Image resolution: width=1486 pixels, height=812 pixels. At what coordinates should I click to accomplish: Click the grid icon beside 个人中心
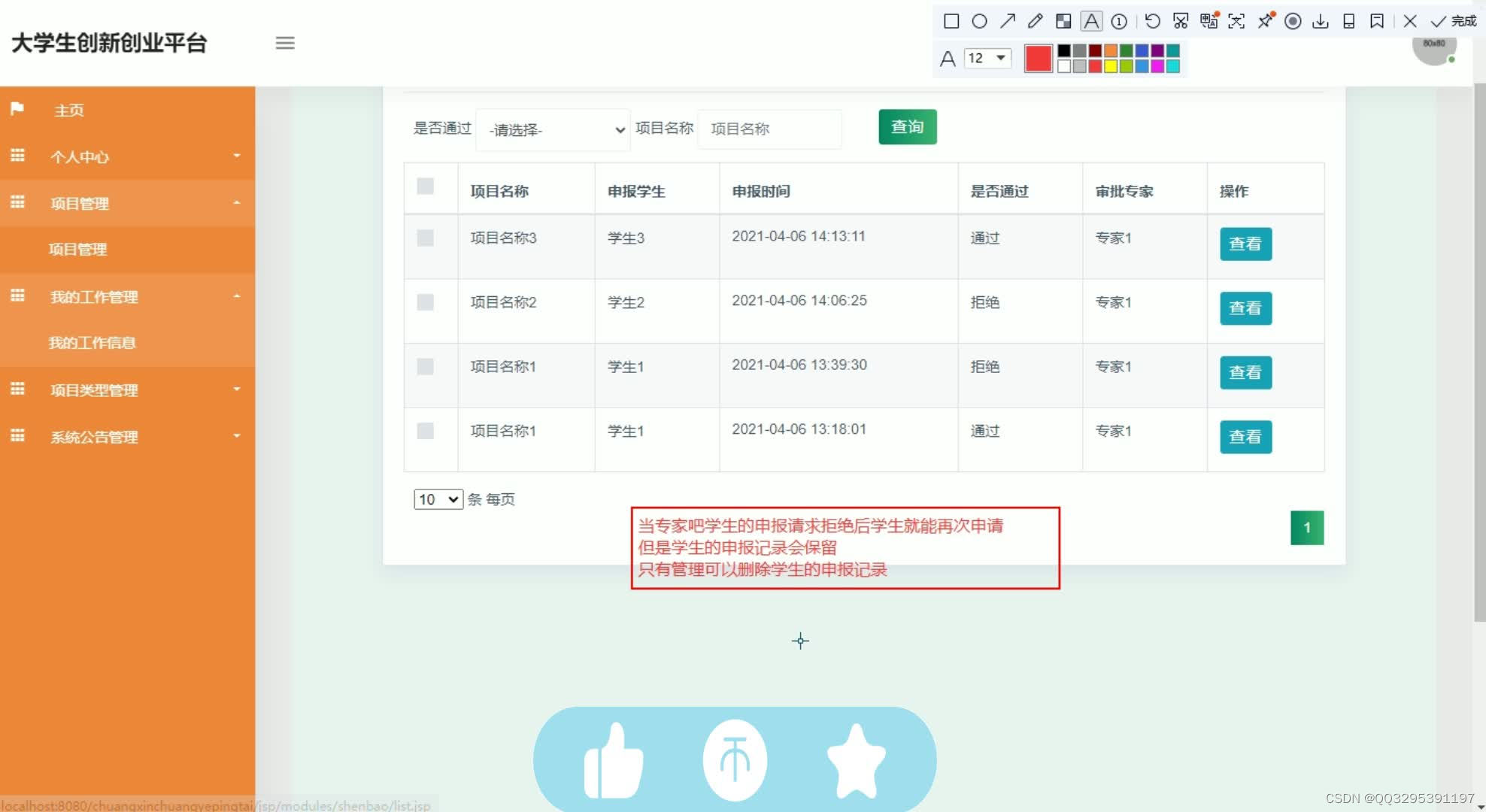pos(17,156)
